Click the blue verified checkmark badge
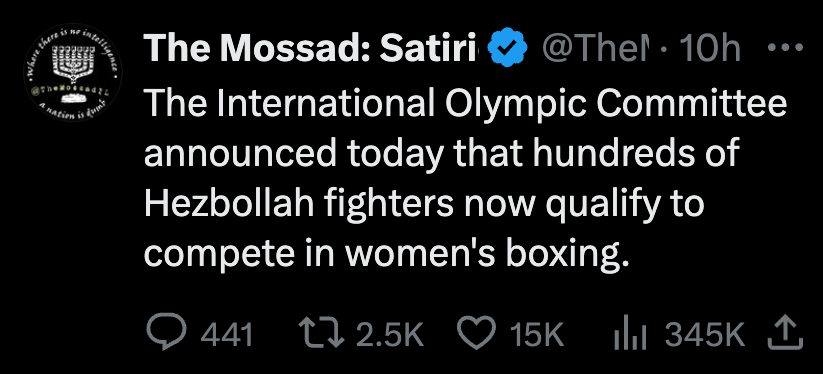The height and width of the screenshot is (374, 823). pos(507,48)
